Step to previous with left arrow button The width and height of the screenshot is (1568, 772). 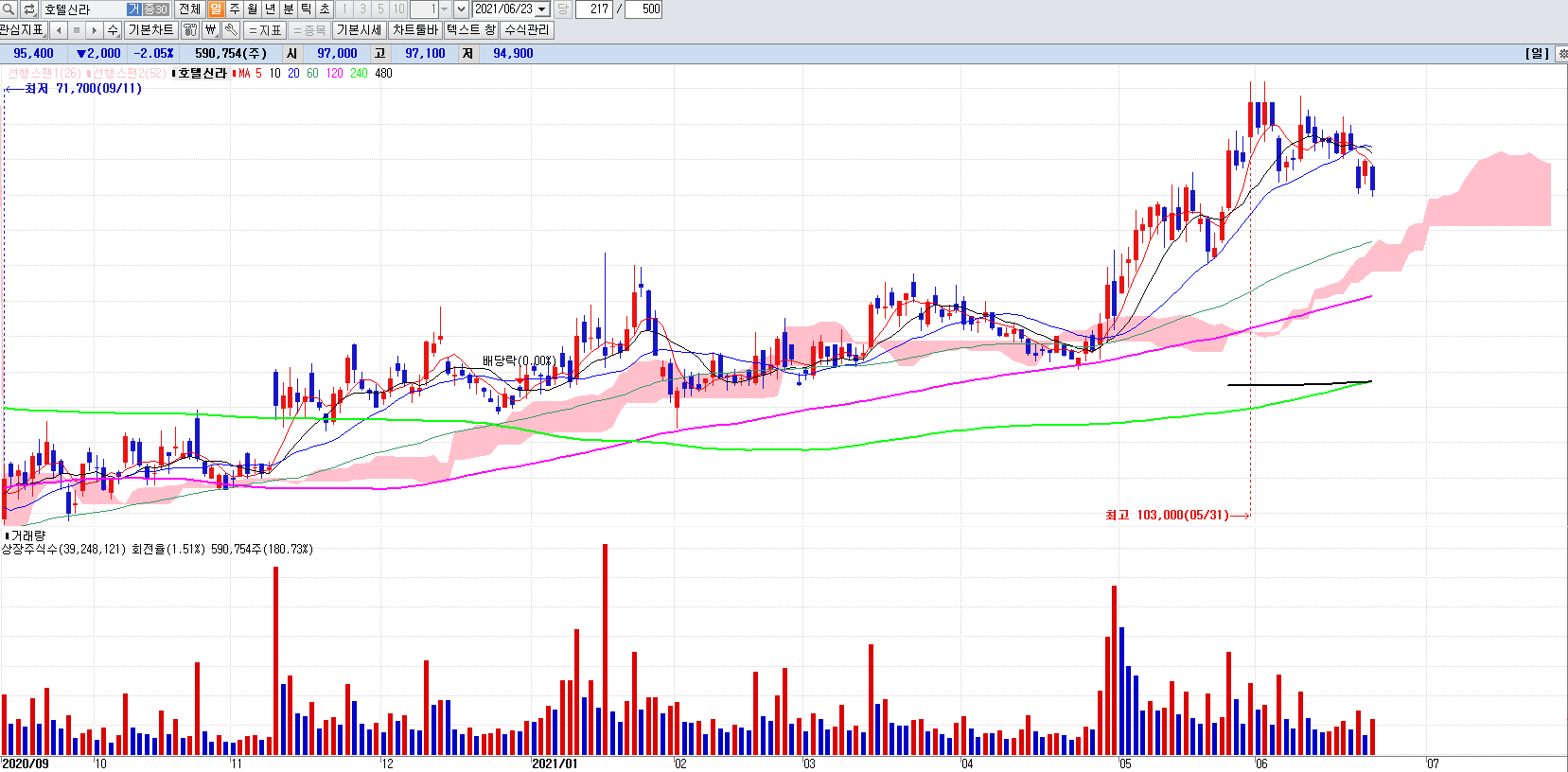click(x=59, y=30)
